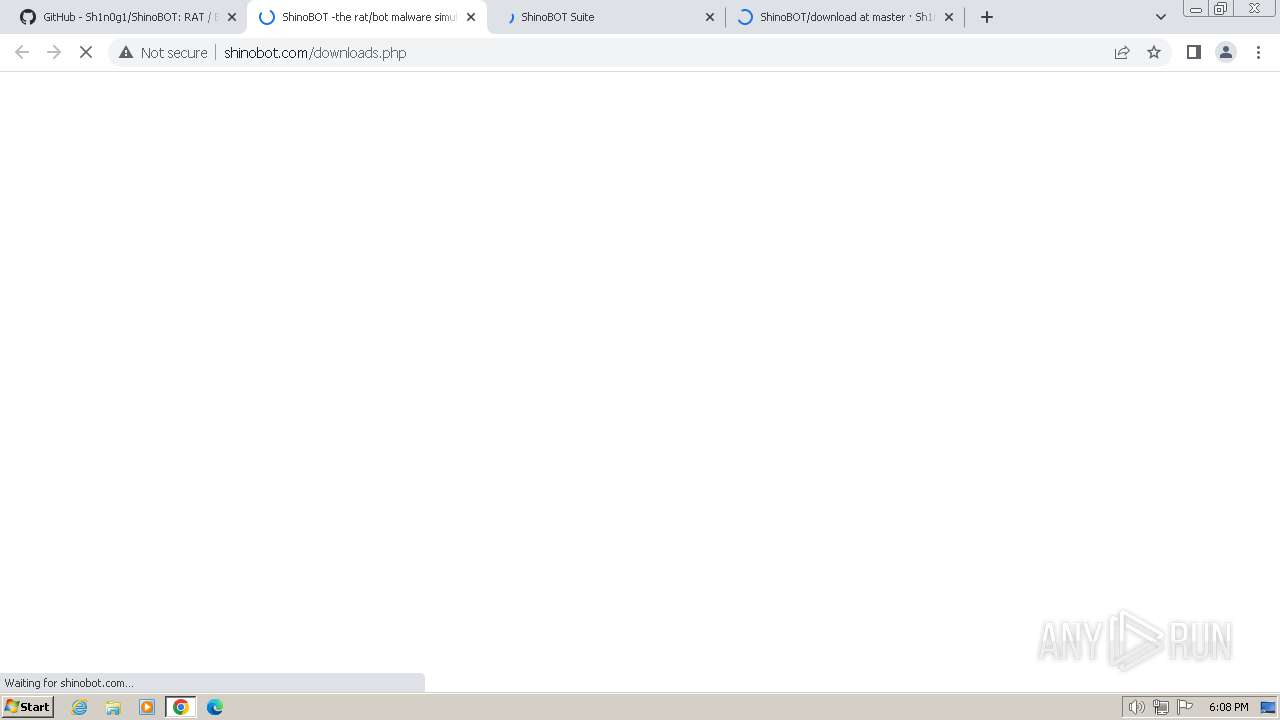Show the clock reading 6:08 PM

[x=1228, y=707]
